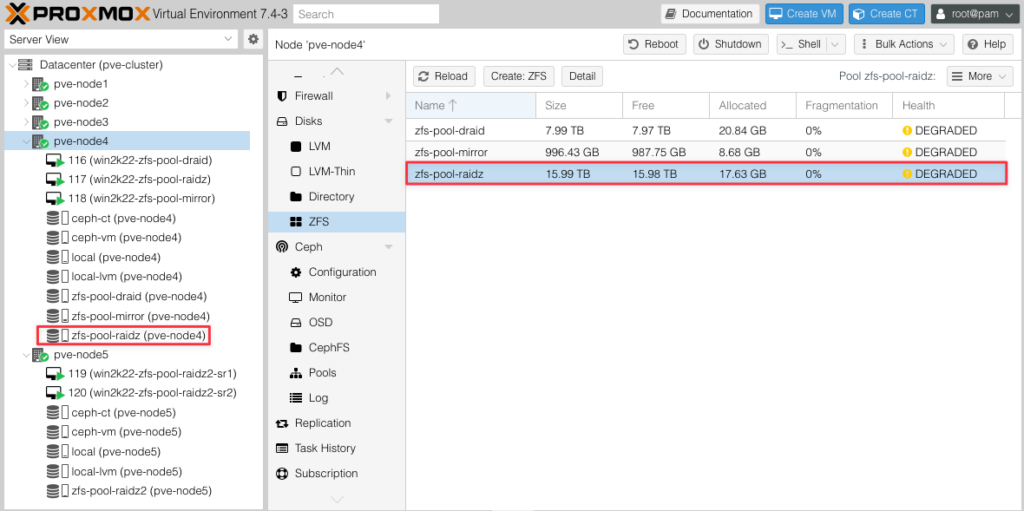1024x511 pixels.
Task: Click ceph-ct (pve-node4) storage icon
Action: [x=57, y=218]
